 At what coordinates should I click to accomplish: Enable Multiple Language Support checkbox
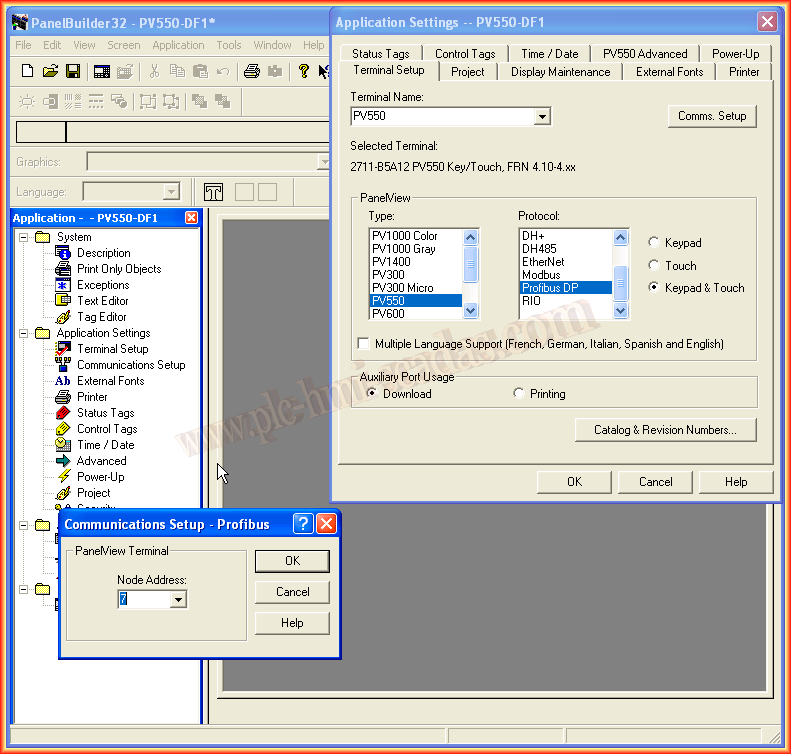click(363, 344)
